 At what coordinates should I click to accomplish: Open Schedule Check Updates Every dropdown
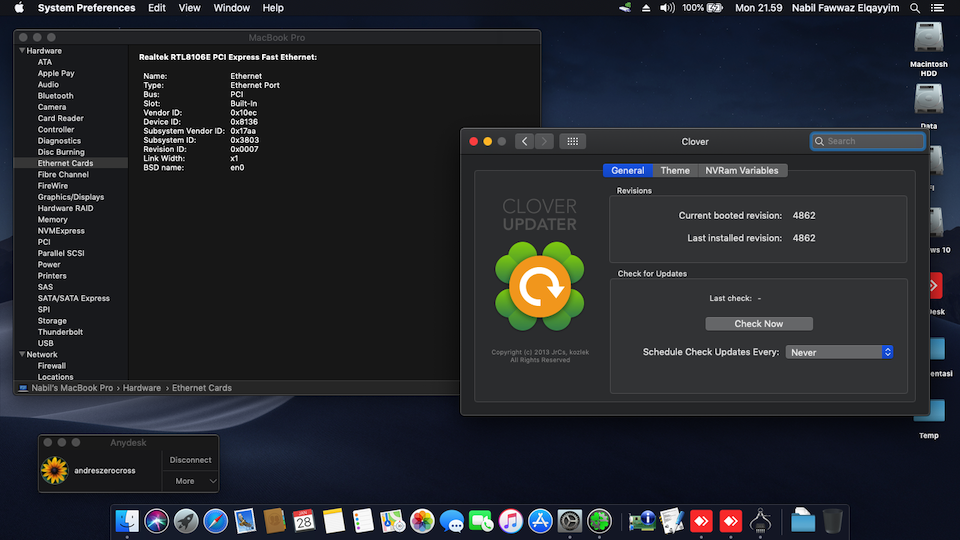pyautogui.click(x=839, y=352)
